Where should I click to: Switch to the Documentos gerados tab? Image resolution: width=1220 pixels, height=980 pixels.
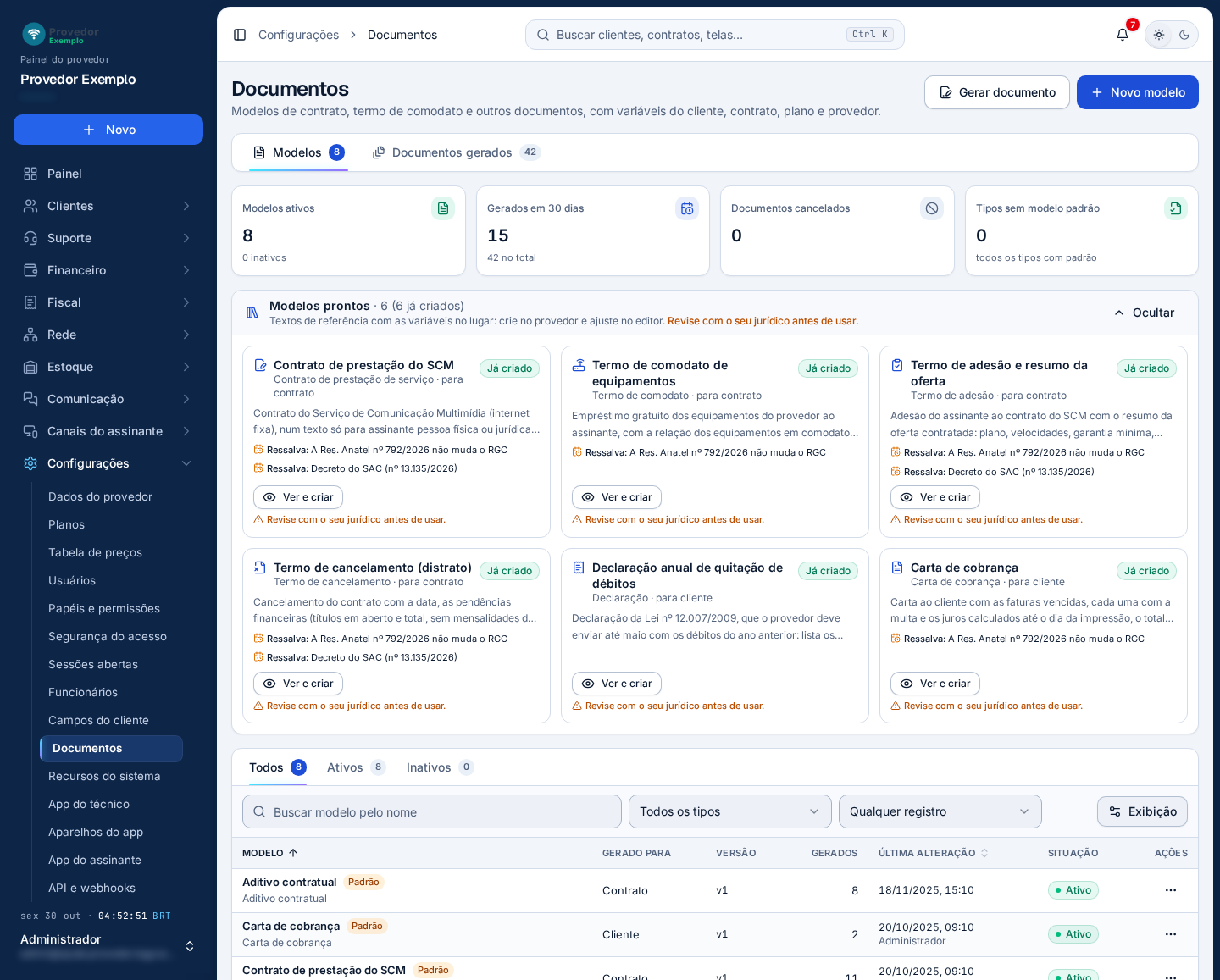coord(457,152)
